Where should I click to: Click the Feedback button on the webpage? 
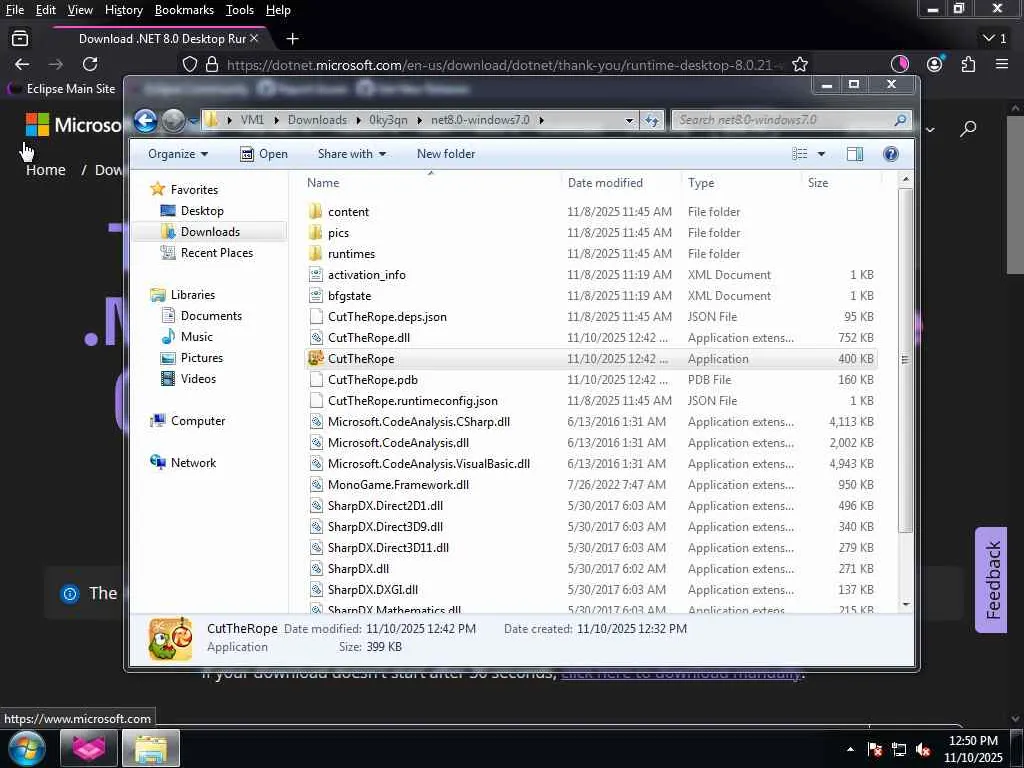coord(992,580)
